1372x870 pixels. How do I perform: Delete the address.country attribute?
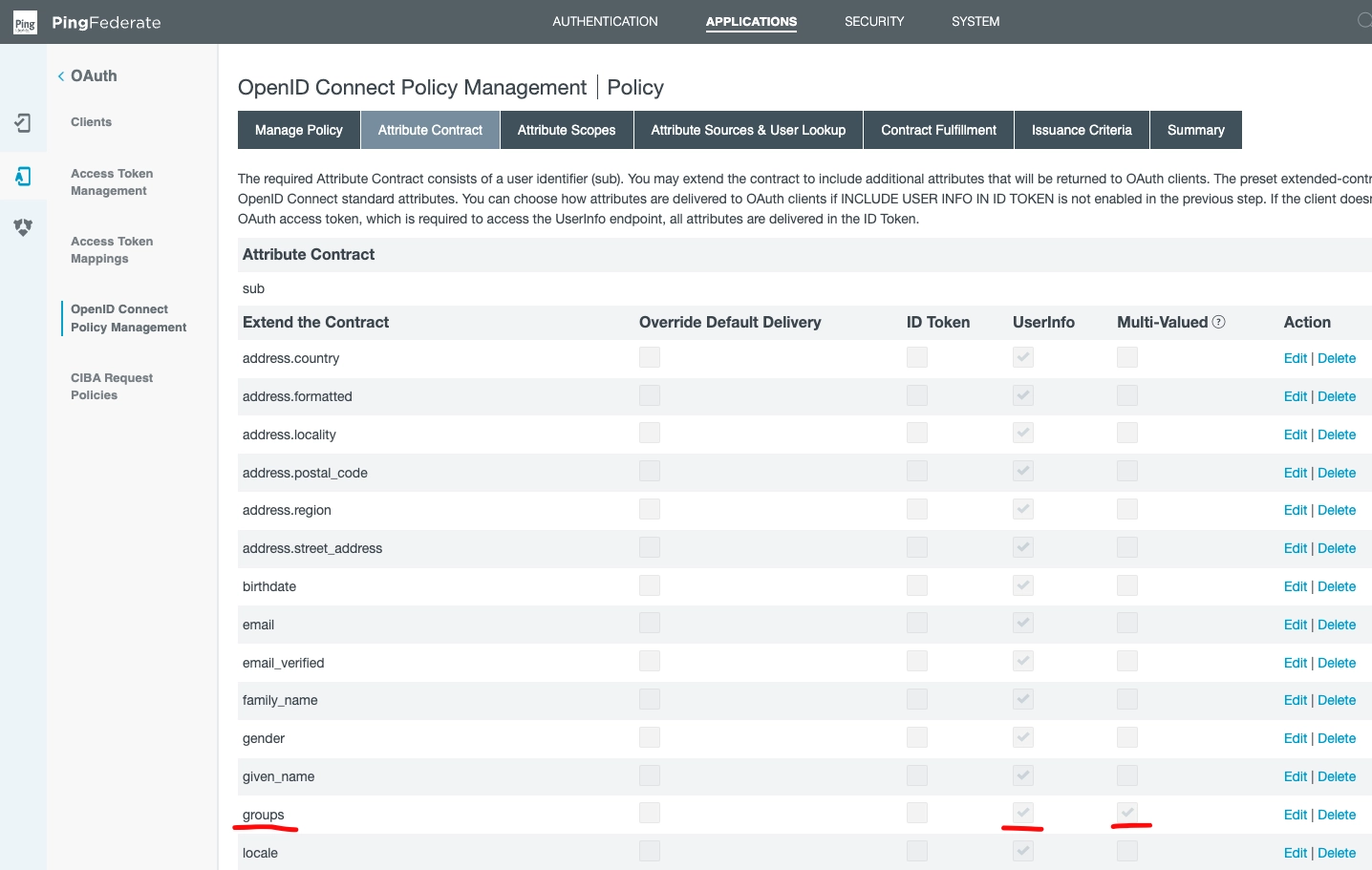pos(1336,358)
